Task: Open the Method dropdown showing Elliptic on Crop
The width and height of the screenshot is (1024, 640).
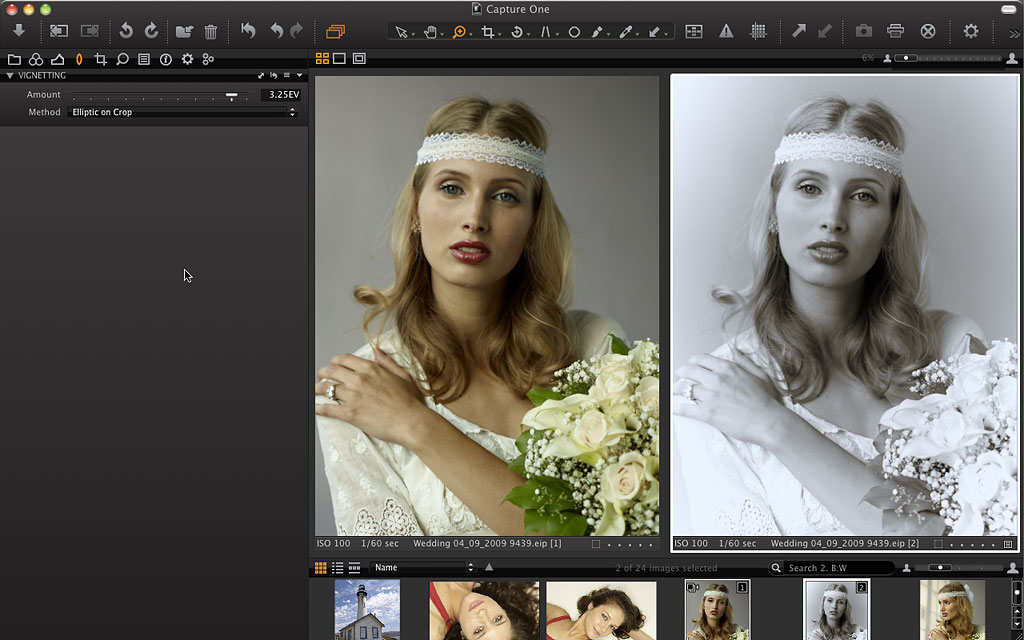Action: [x=183, y=113]
